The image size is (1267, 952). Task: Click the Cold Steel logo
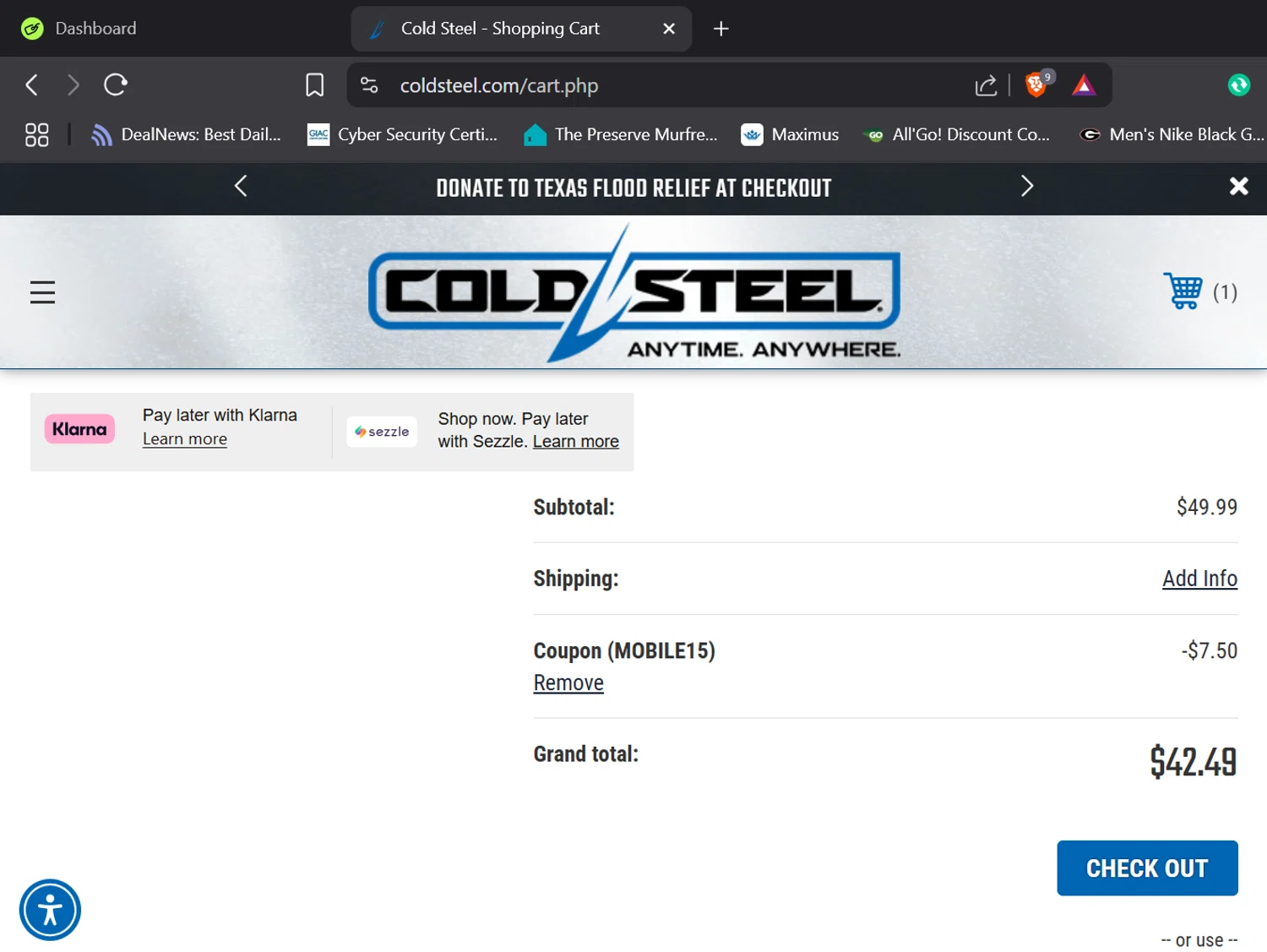coord(634,292)
